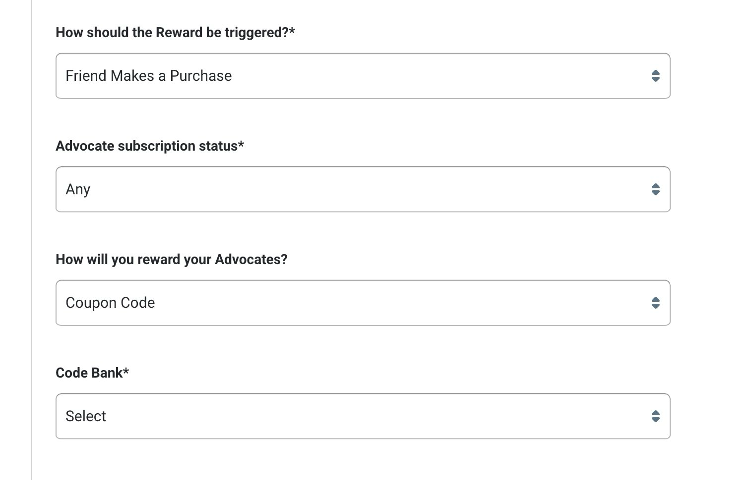Click the 'How should the Reward be triggered?' label

point(171,33)
